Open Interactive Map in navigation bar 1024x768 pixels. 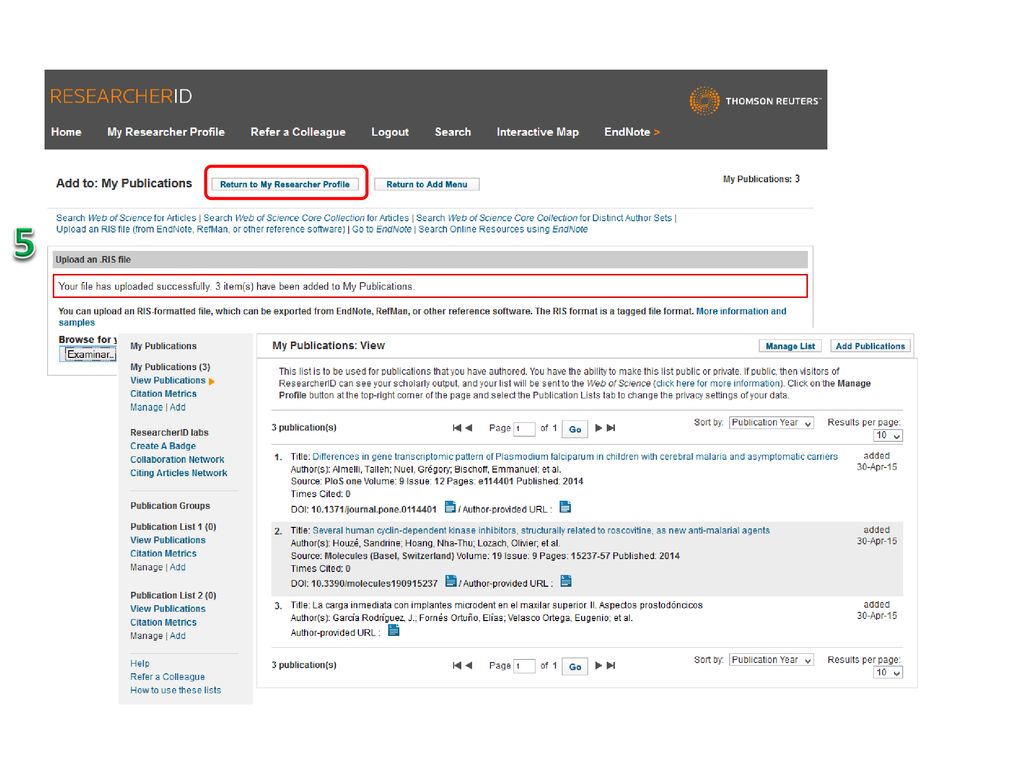[537, 132]
